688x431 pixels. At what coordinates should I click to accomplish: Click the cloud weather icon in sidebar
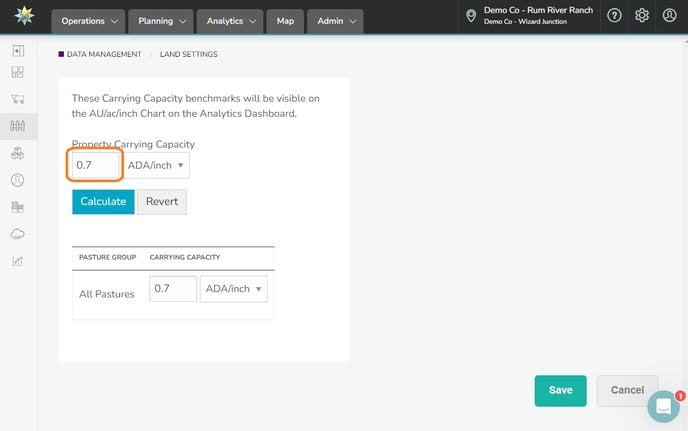click(x=17, y=234)
